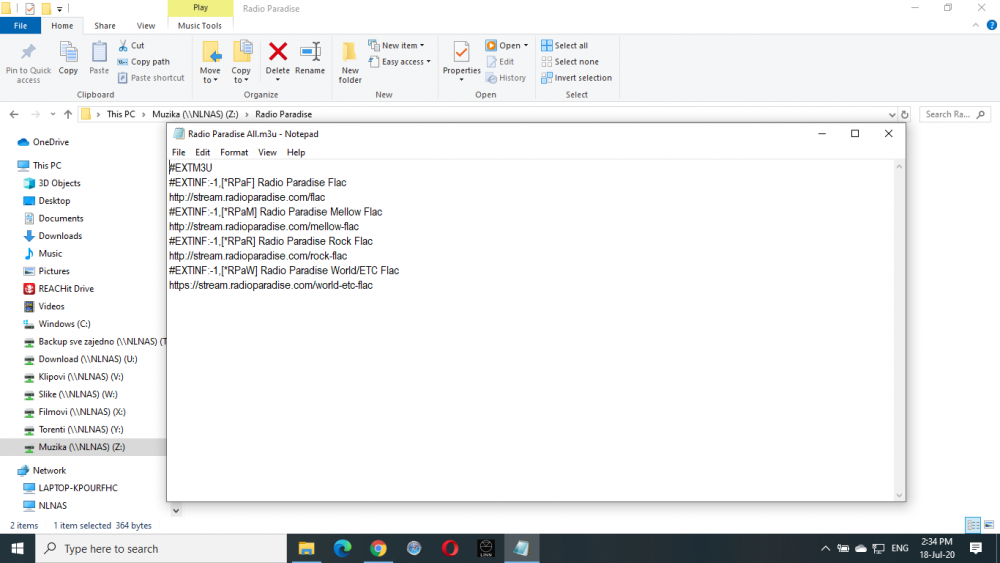Go up one folder level
The width and height of the screenshot is (1000, 563).
coord(68,114)
